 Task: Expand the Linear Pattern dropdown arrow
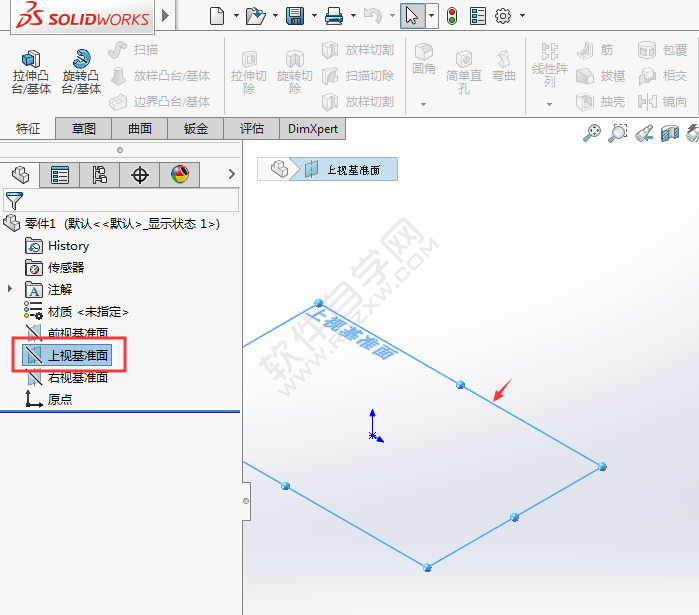click(549, 104)
